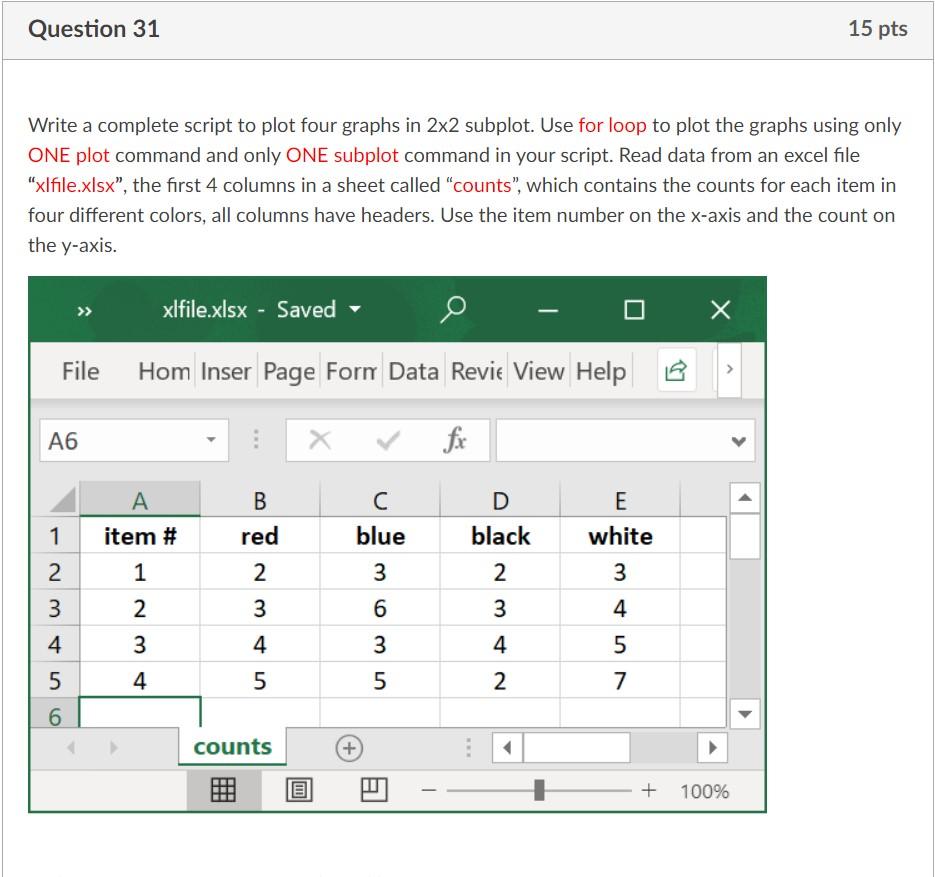Open the File menu
Image resolution: width=935 pixels, height=877 pixels.
[x=80, y=370]
